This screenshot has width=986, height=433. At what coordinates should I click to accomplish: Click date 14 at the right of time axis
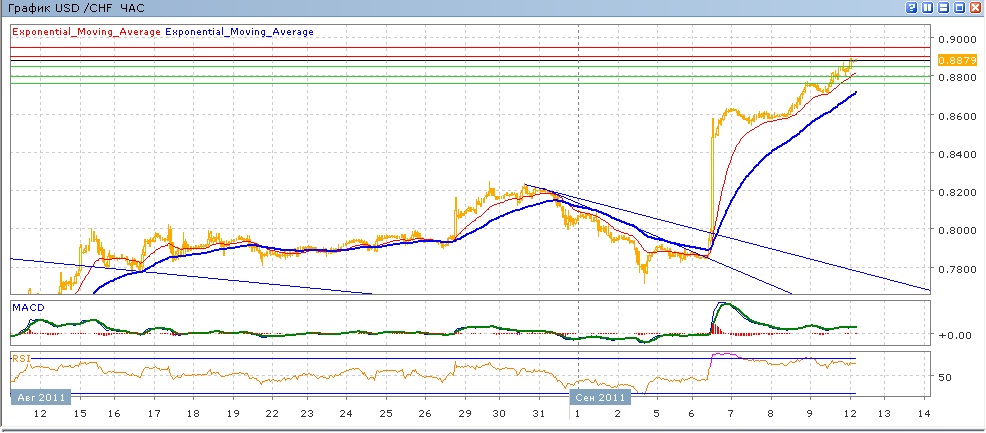pyautogui.click(x=923, y=414)
